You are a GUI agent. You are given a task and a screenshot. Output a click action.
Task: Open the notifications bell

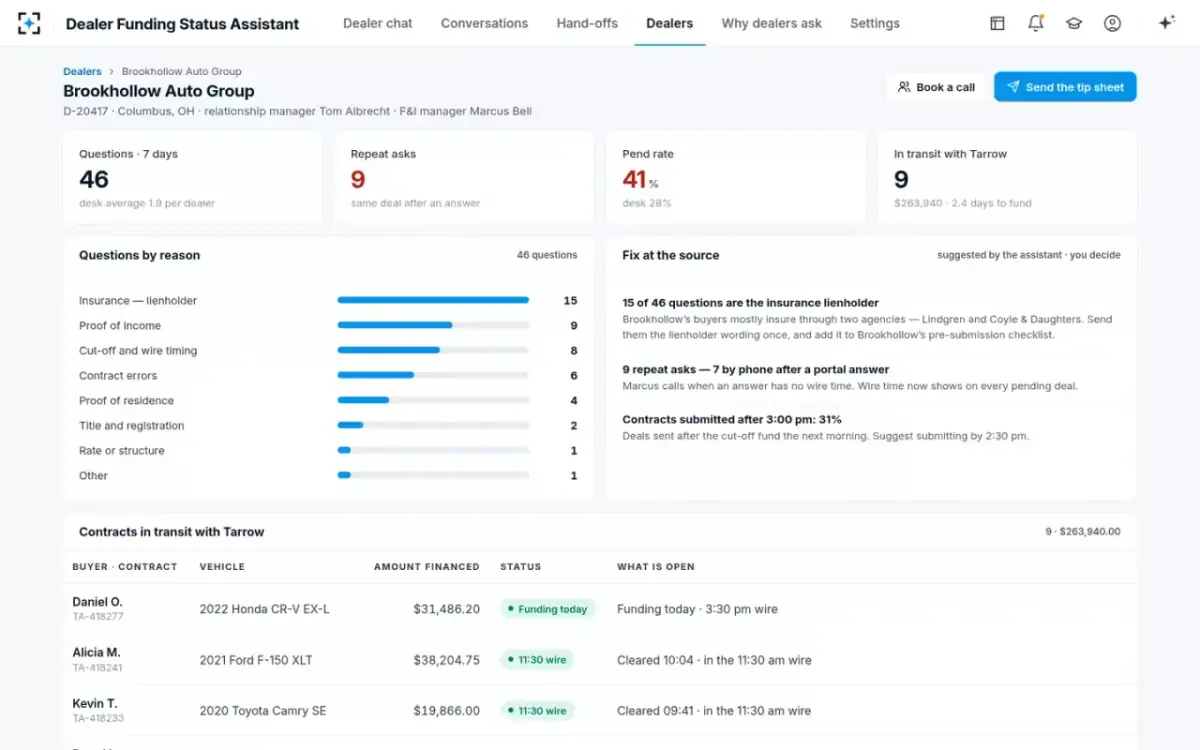click(x=1036, y=23)
